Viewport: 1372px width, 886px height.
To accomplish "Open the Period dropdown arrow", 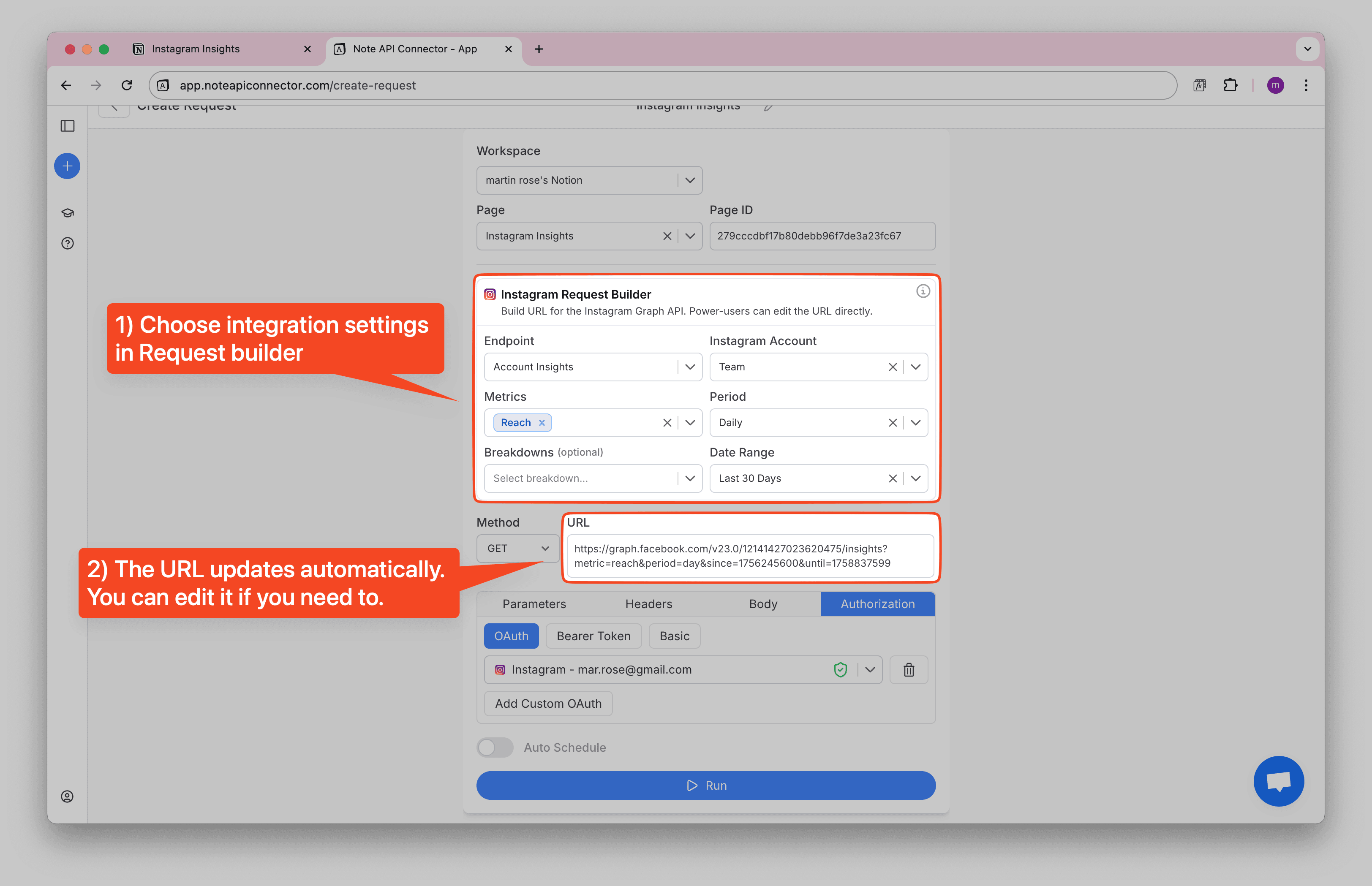I will click(915, 423).
